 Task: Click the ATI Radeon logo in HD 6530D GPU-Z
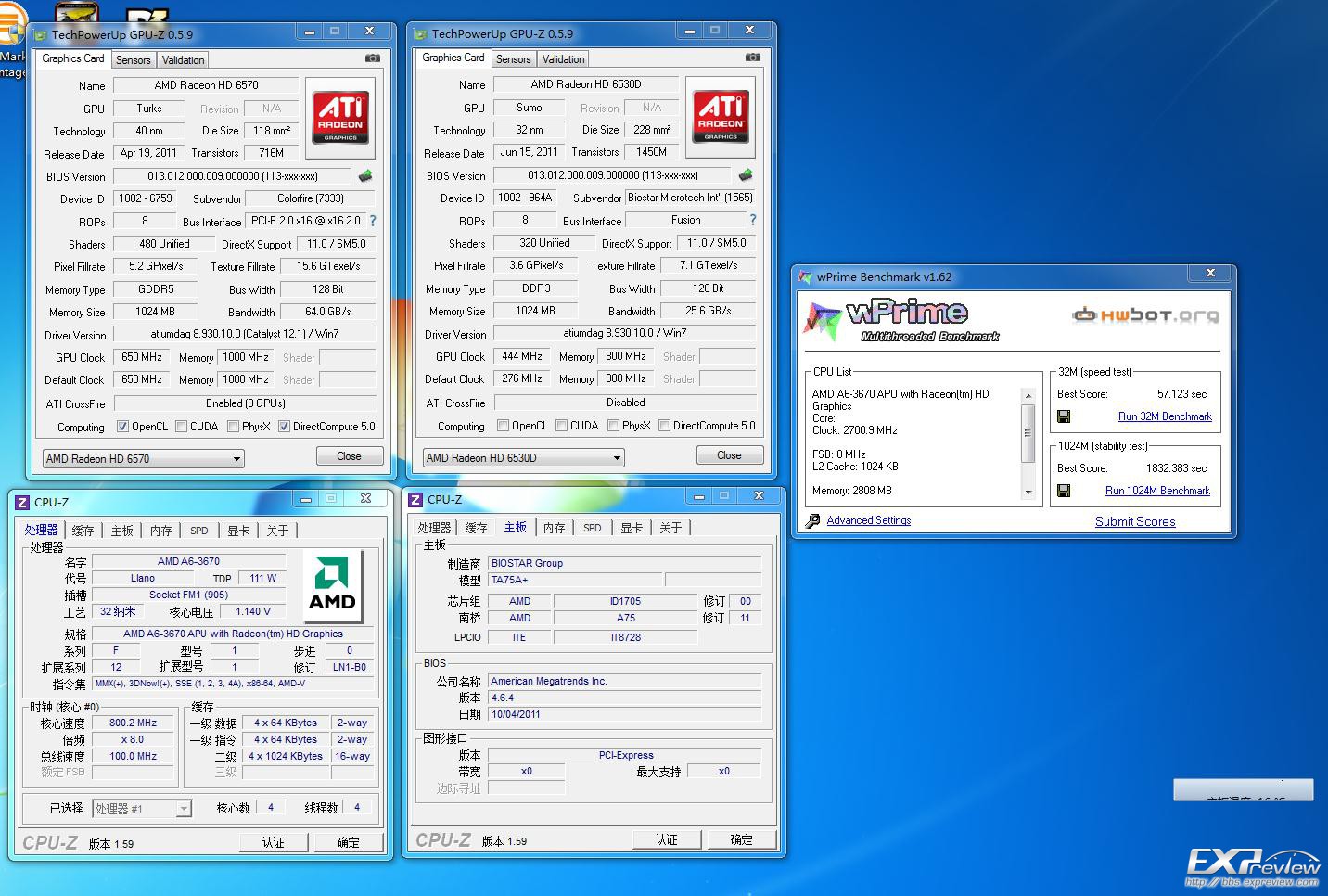coord(721,117)
